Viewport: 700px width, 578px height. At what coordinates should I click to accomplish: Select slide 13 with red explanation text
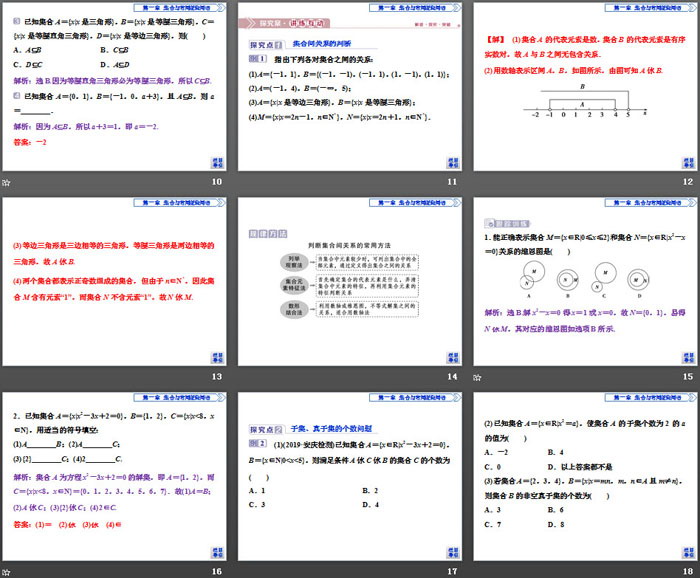(114, 281)
